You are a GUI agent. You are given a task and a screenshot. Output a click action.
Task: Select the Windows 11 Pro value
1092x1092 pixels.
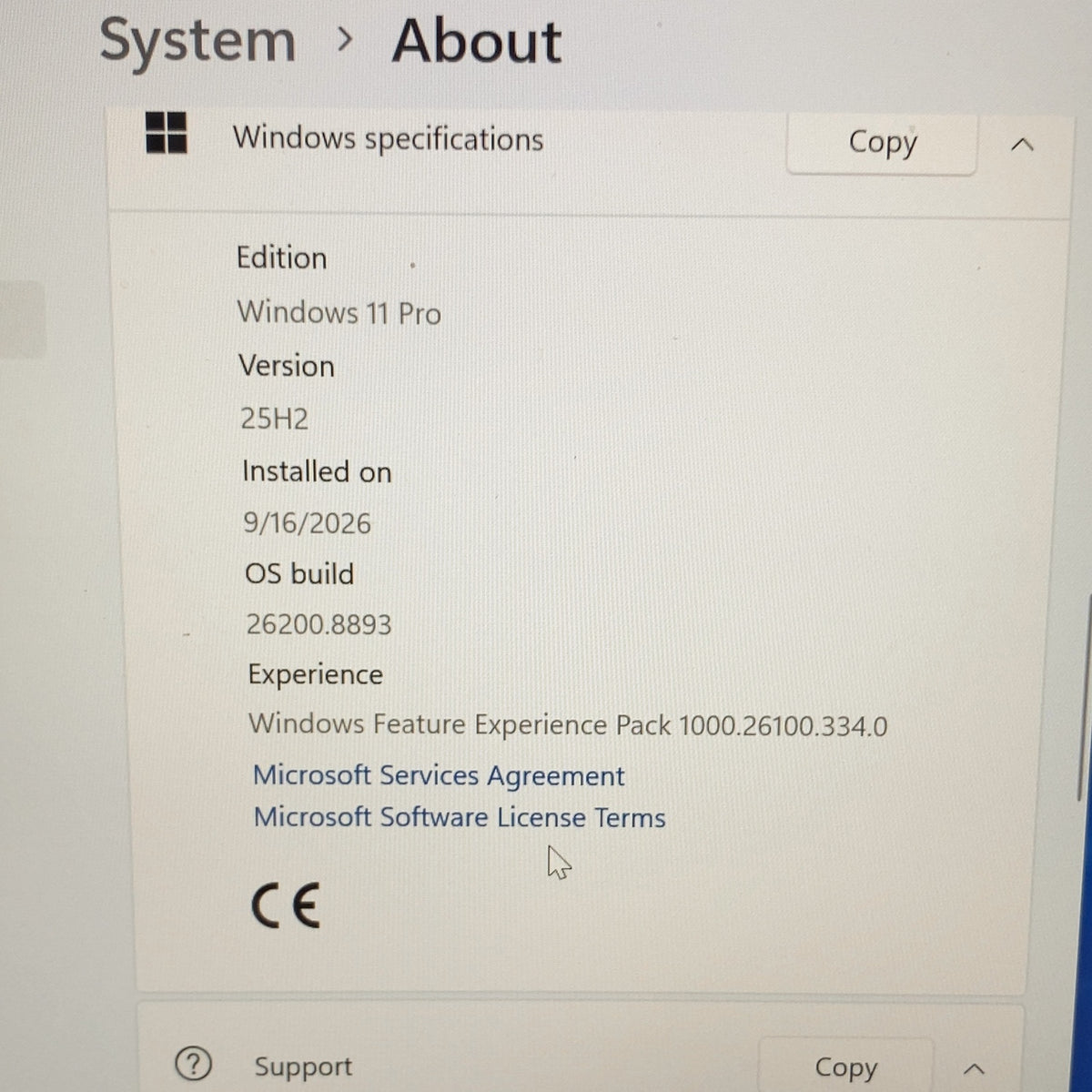(x=339, y=312)
